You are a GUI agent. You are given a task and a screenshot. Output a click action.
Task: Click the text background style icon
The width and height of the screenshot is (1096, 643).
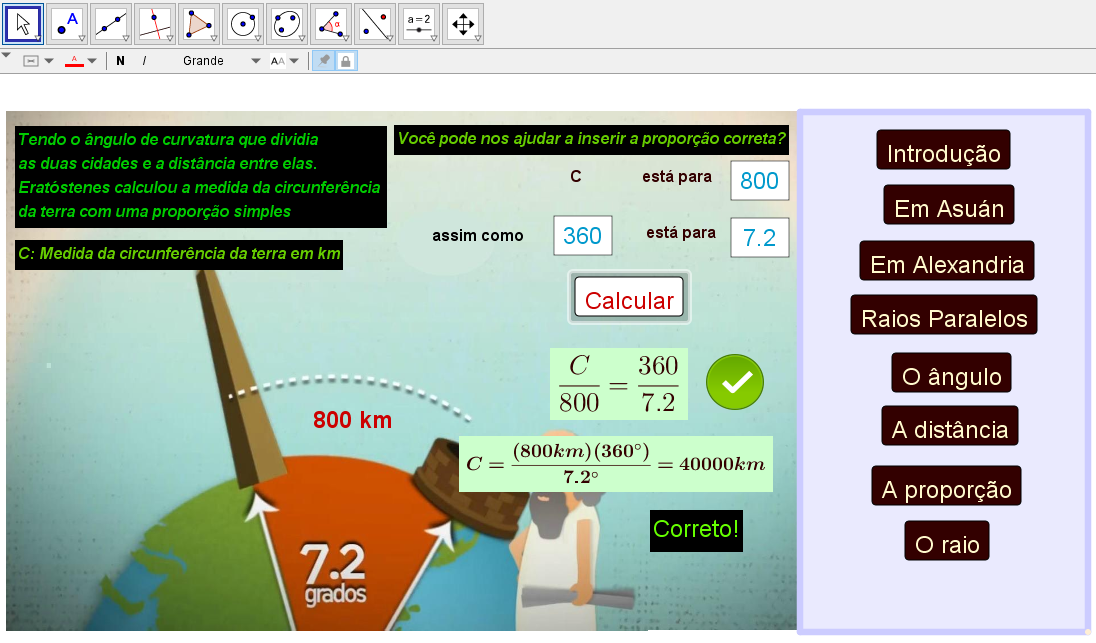(31, 61)
